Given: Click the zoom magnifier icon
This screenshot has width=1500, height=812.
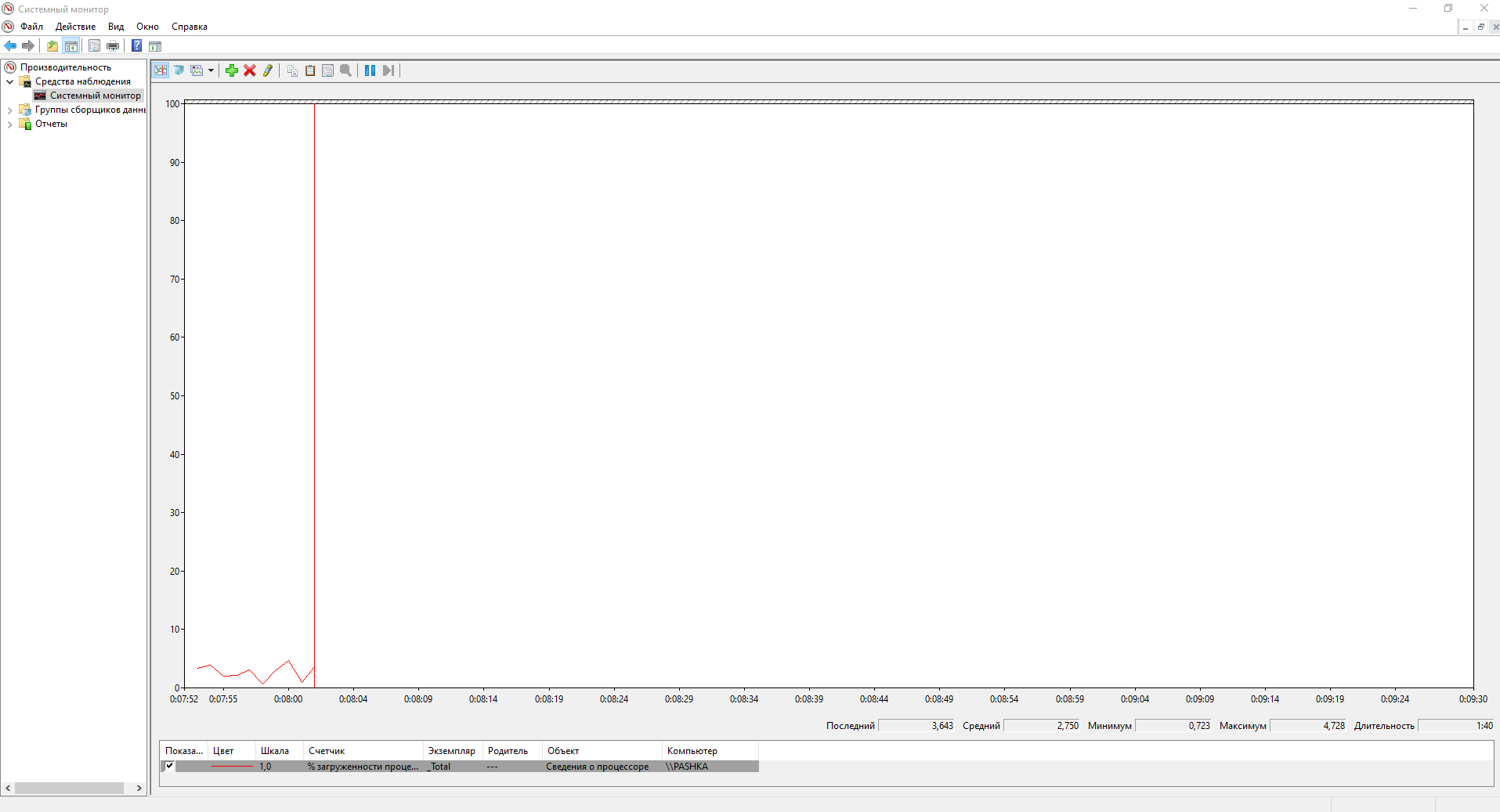Looking at the screenshot, I should tap(345, 70).
